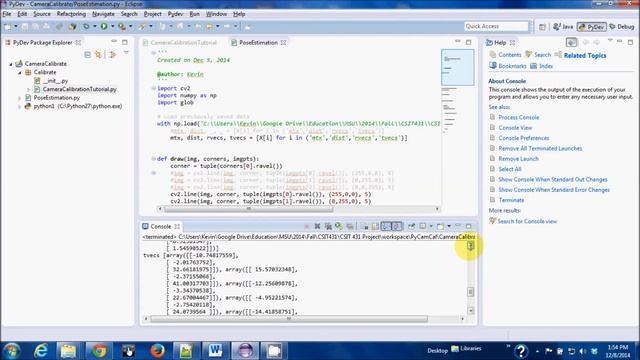Open the Navigate menu
The height and width of the screenshot is (360, 640).
point(103,14)
